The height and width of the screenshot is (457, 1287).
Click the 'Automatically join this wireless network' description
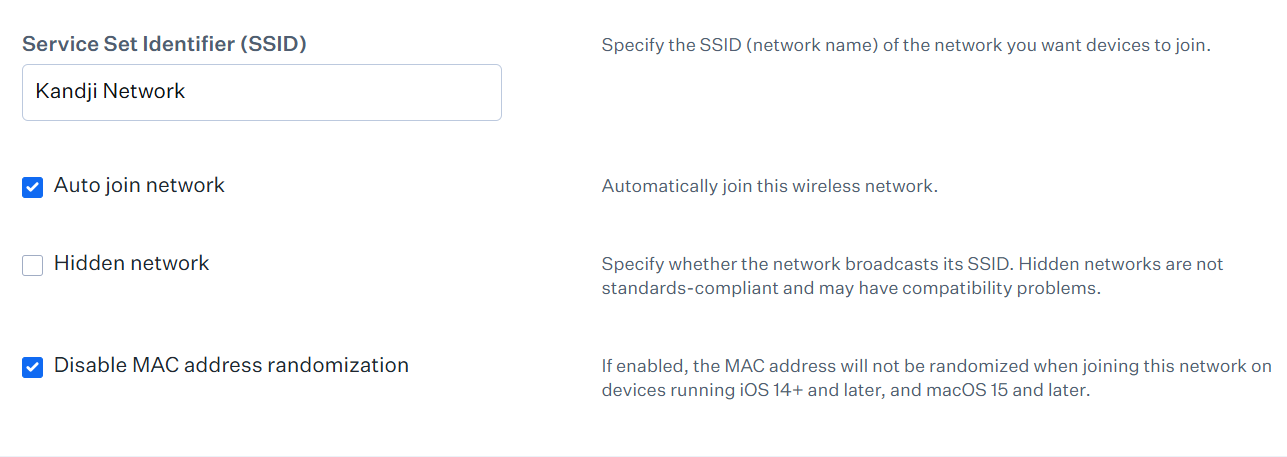(x=769, y=186)
